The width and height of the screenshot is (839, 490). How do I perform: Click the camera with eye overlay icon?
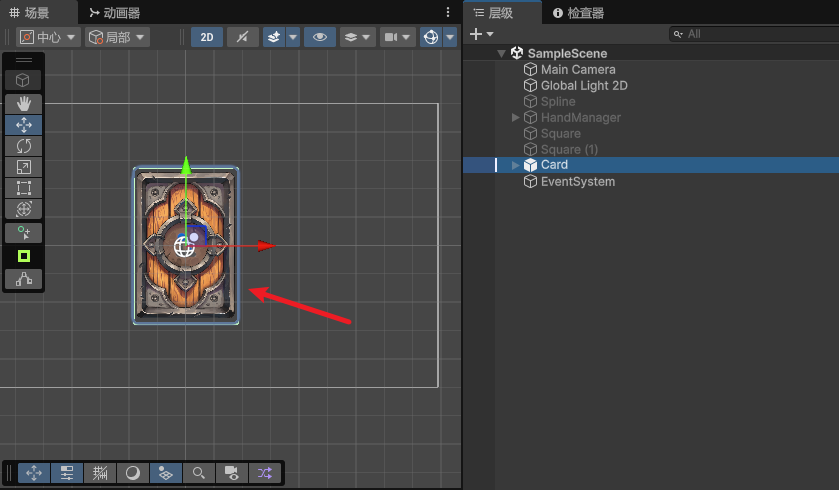tap(232, 473)
